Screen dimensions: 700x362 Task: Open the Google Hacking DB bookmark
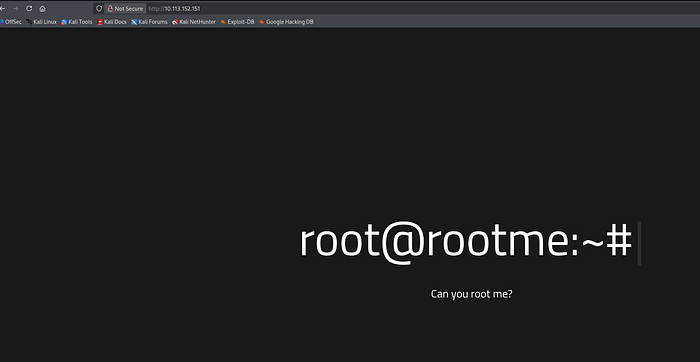point(286,21)
